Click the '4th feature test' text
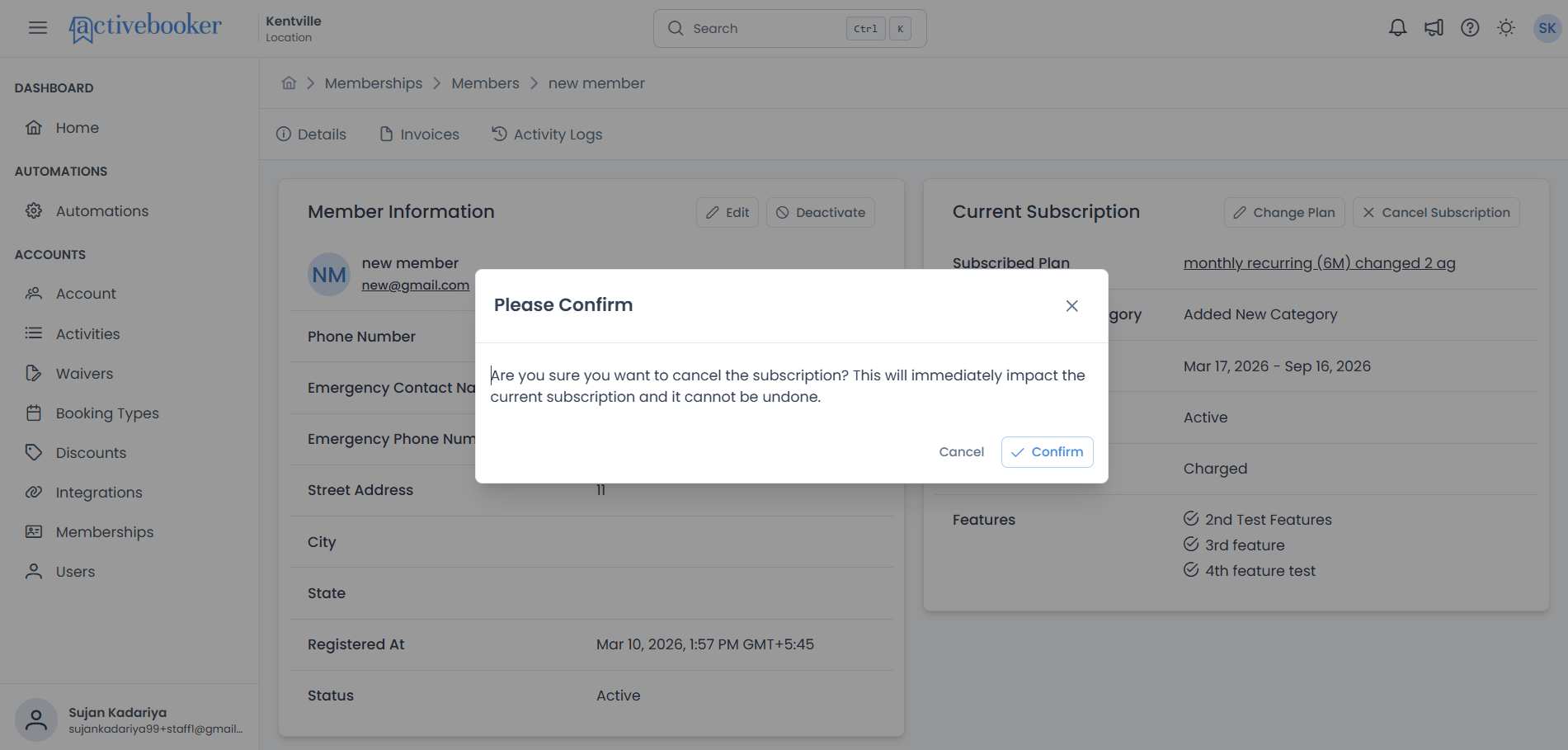This screenshot has height=750, width=1568. (1260, 571)
